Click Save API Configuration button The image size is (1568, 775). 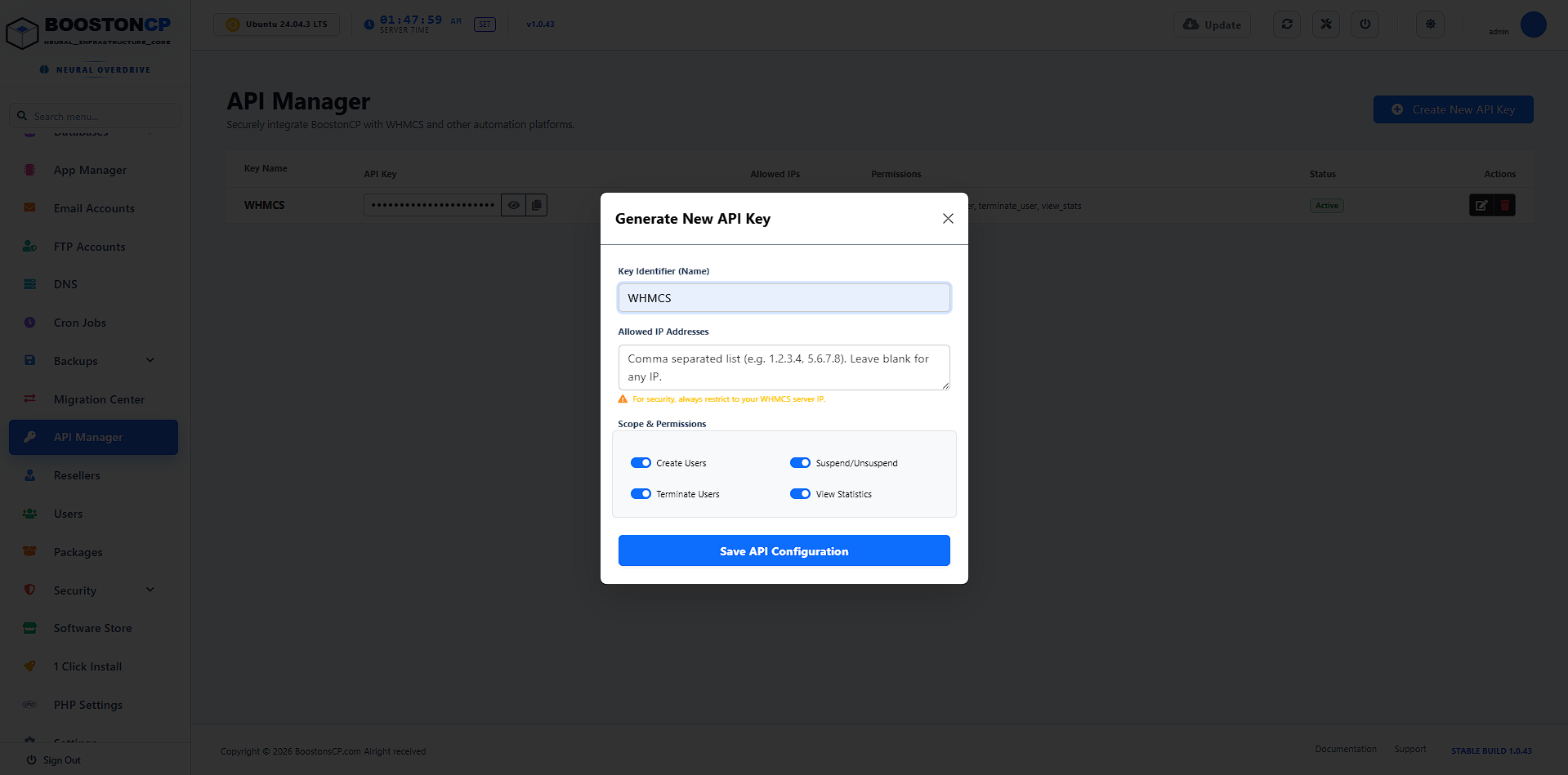(x=784, y=550)
